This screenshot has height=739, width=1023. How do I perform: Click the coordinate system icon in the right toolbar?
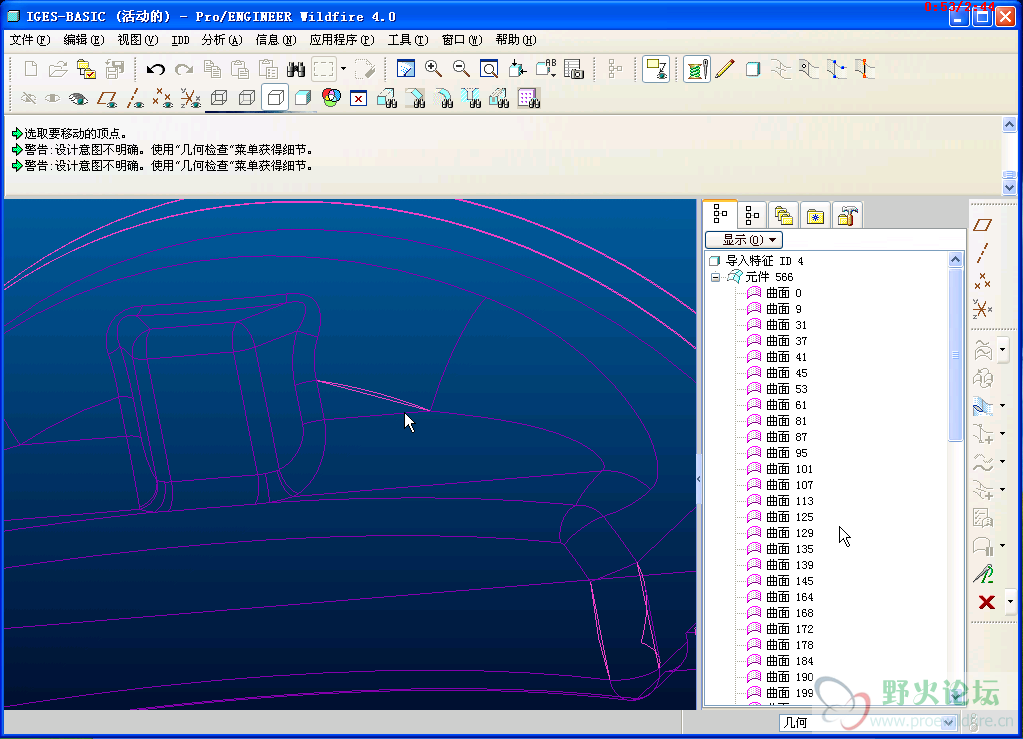(x=983, y=309)
